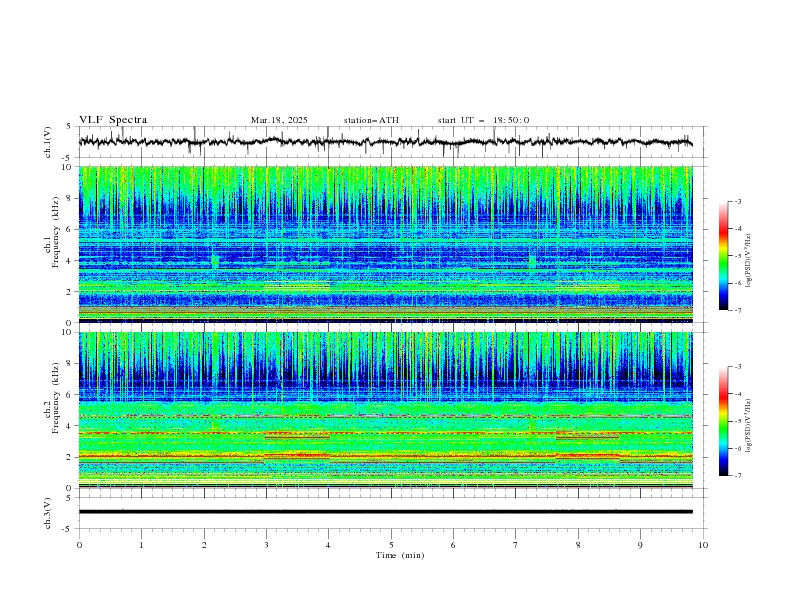Click time-axis tick label "3"
The image size is (792, 612).
click(x=266, y=545)
